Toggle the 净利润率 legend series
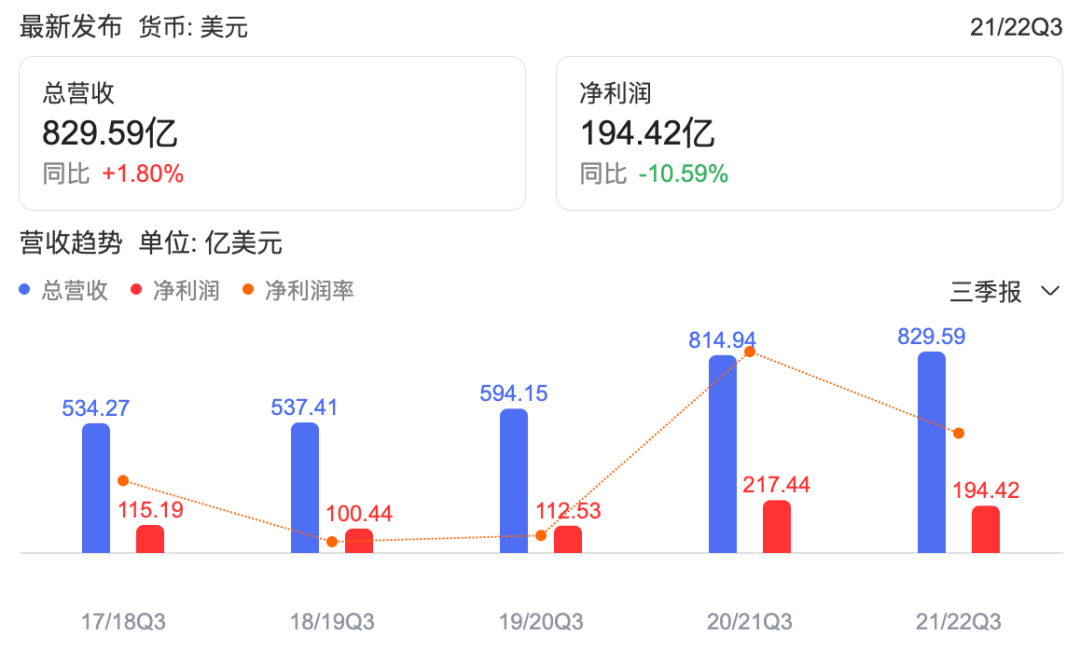 [x=298, y=290]
